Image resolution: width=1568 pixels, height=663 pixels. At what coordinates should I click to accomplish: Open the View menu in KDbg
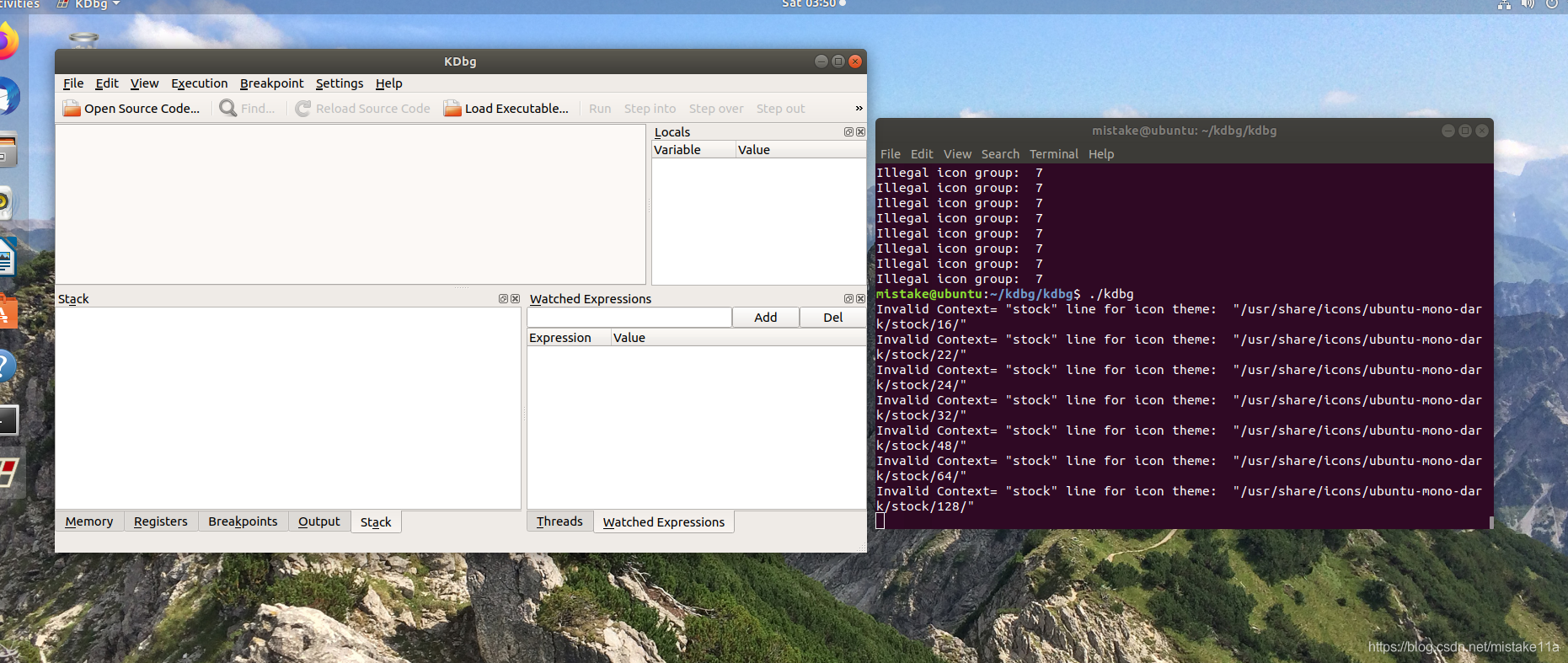pyautogui.click(x=144, y=83)
